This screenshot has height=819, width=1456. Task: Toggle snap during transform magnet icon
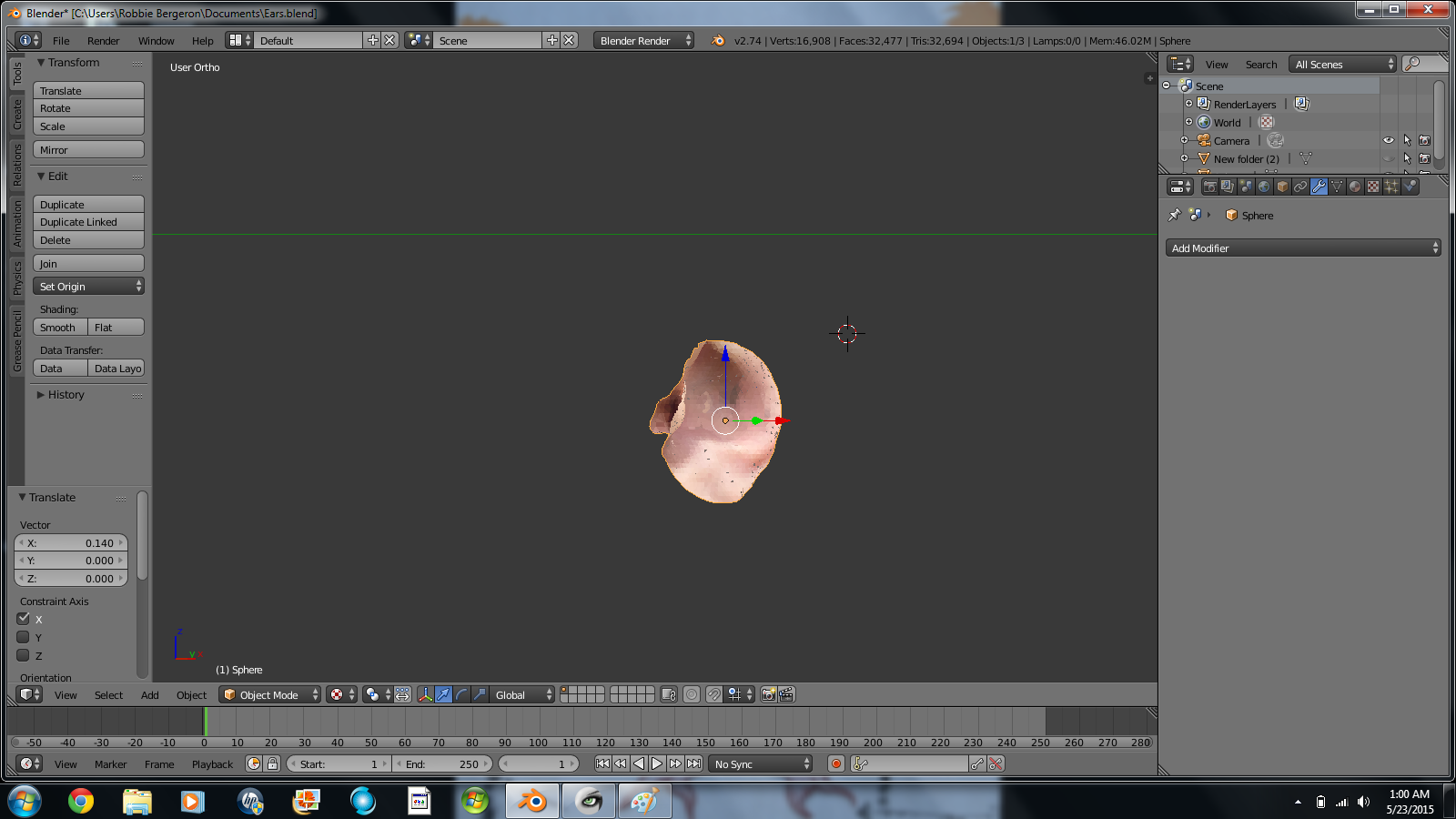click(x=714, y=694)
